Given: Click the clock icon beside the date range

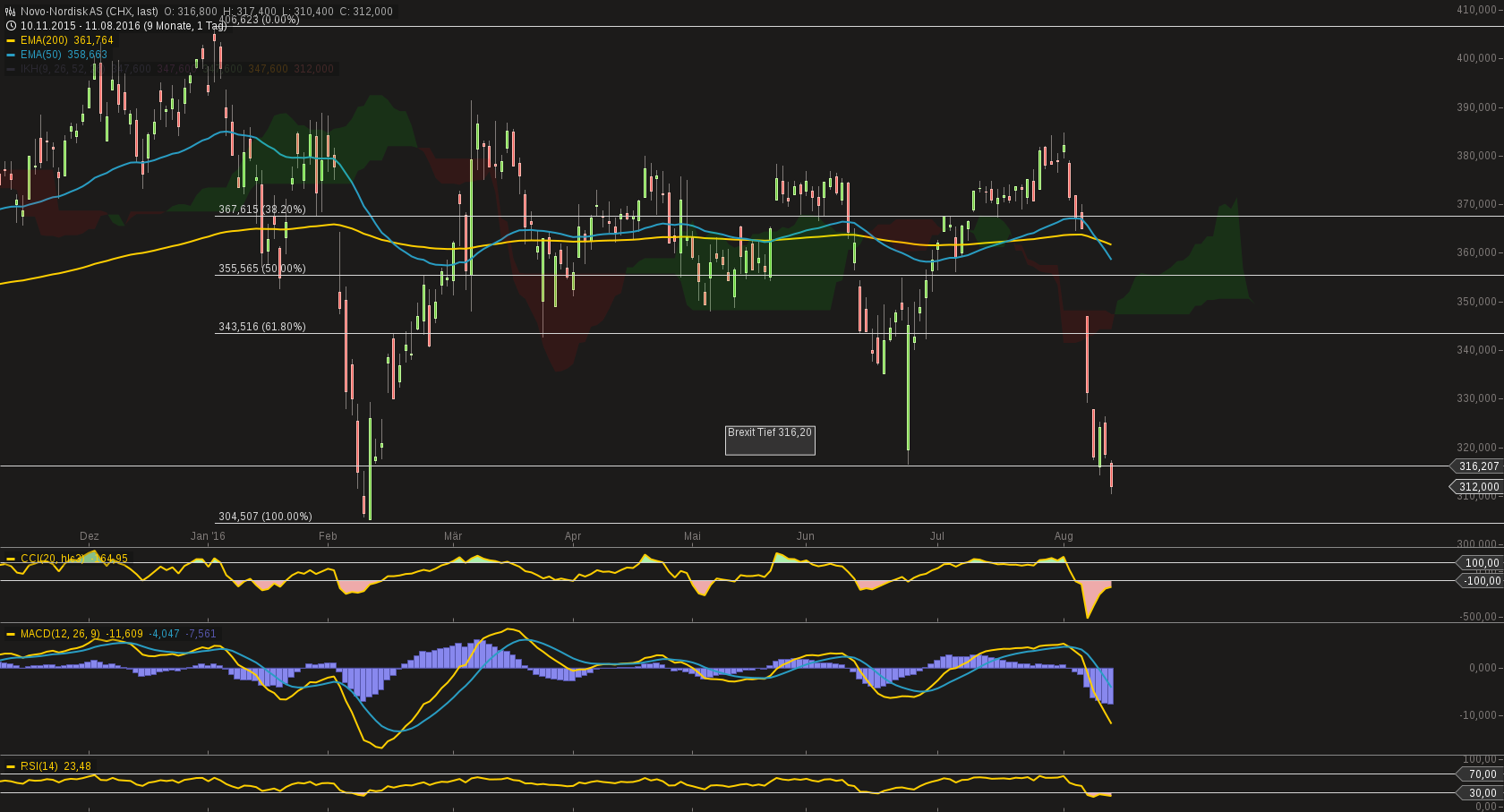Looking at the screenshot, I should coord(9,26).
